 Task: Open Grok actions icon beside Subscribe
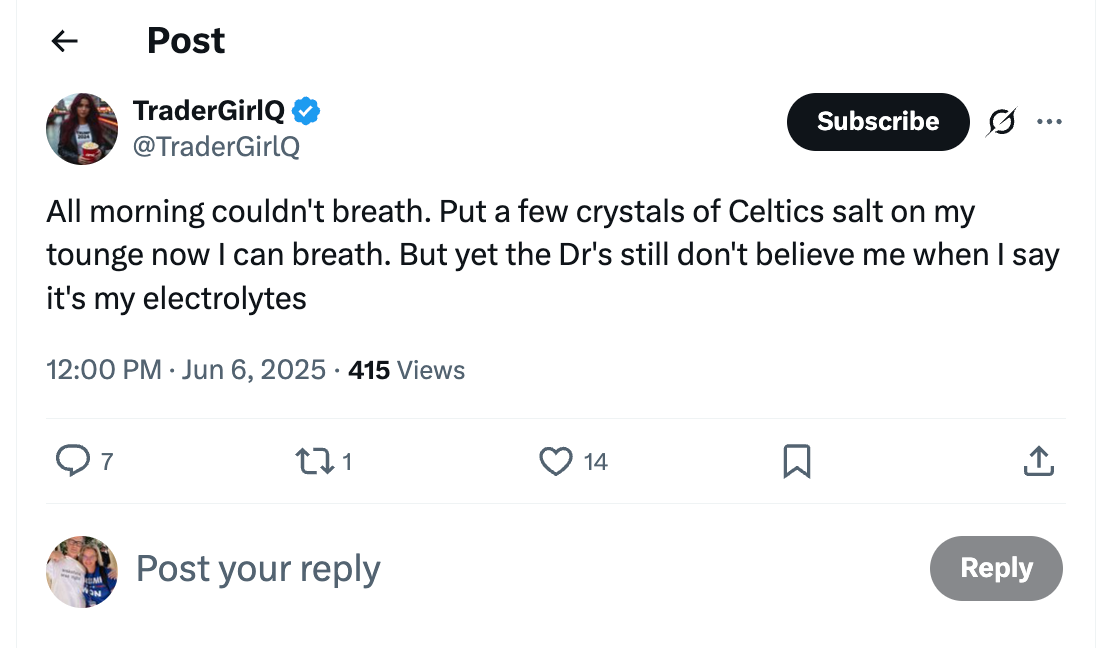point(999,122)
